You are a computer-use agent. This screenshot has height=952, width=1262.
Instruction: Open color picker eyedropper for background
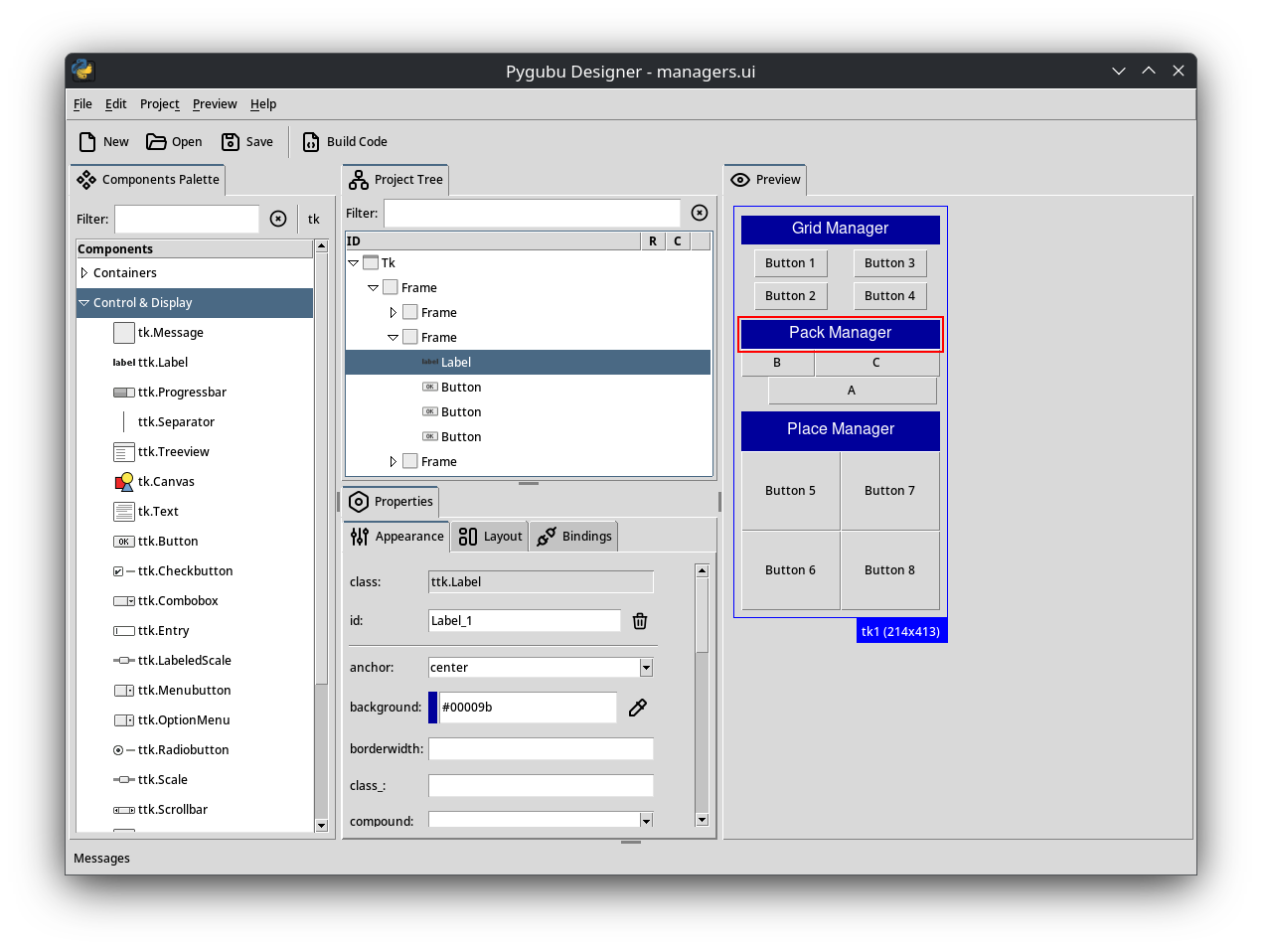pos(638,708)
